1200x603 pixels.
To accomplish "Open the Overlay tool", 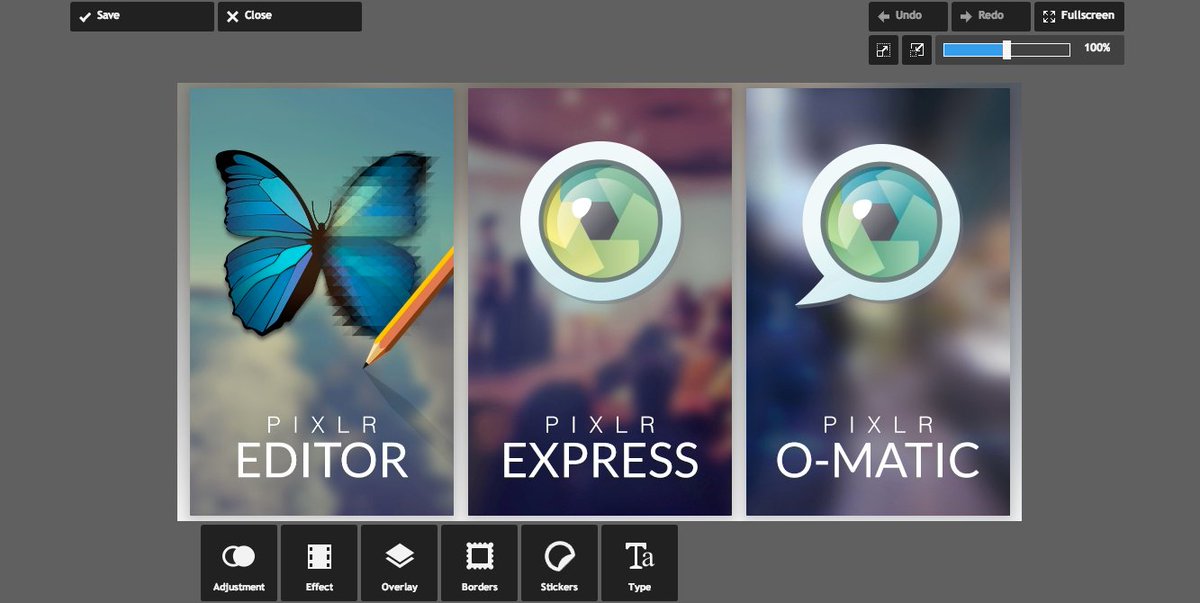I will coord(399,563).
